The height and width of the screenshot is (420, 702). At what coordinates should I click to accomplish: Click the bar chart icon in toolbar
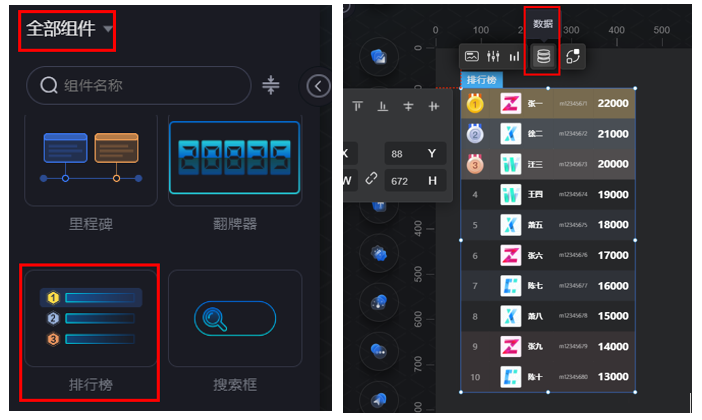pyautogui.click(x=514, y=56)
